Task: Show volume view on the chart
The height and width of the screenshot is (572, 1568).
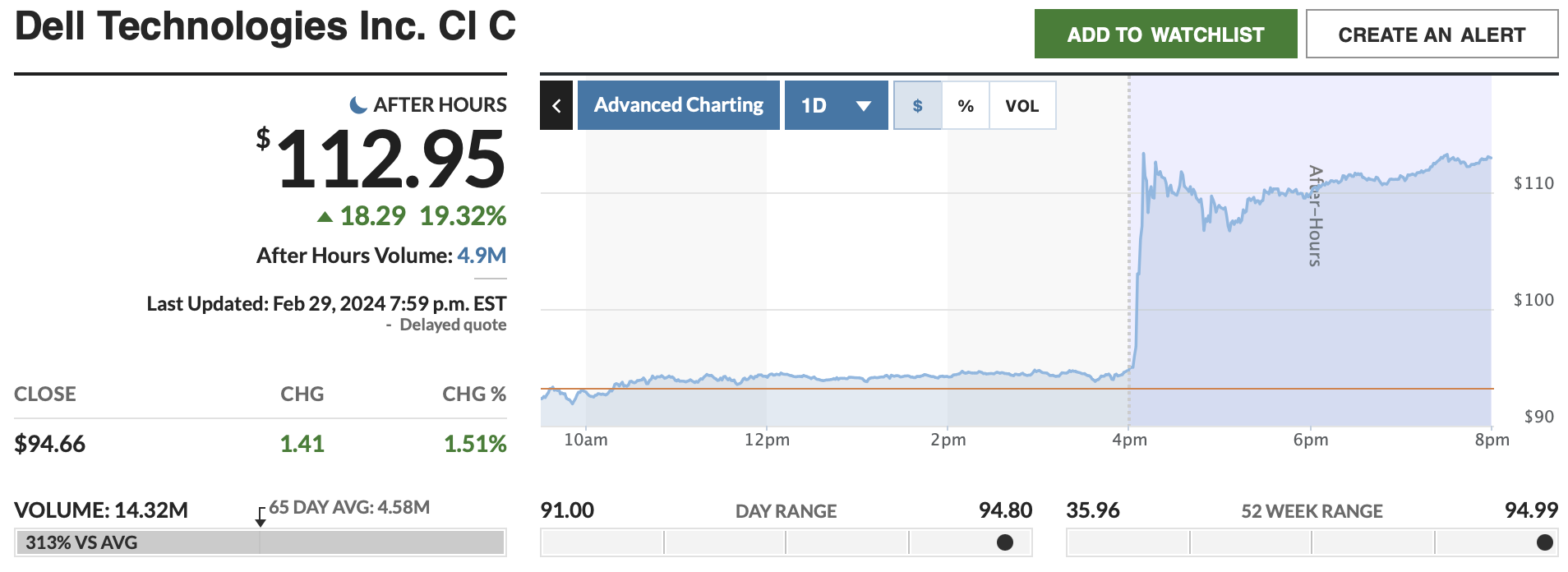Action: pos(1022,105)
